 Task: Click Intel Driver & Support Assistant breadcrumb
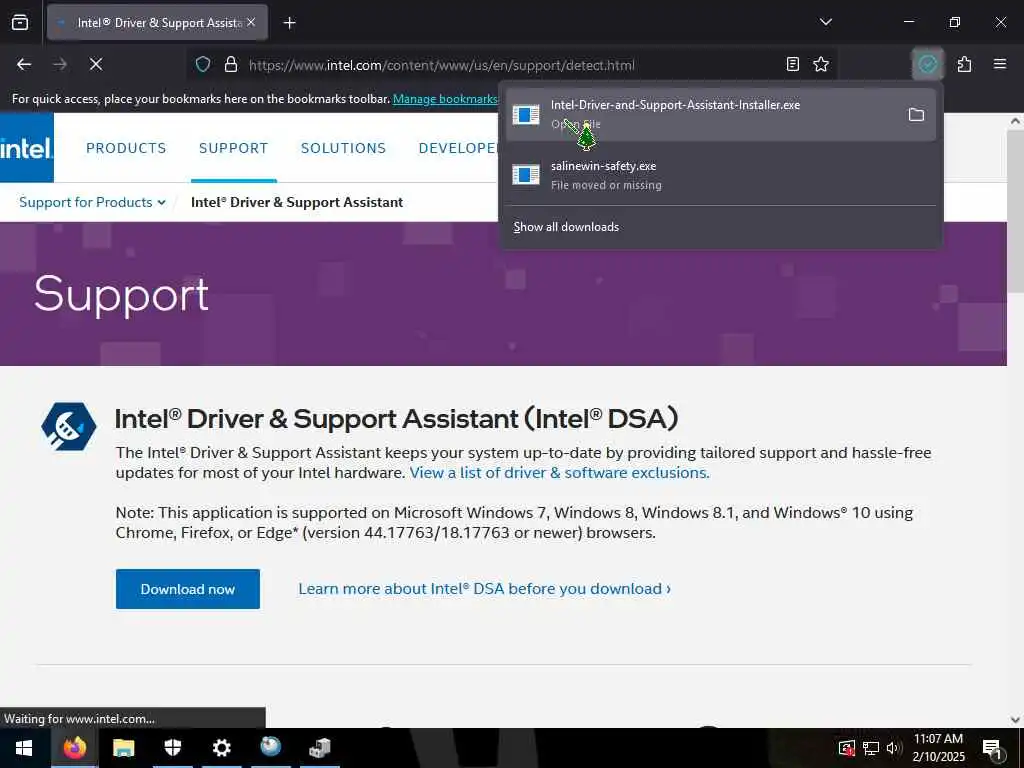296,202
